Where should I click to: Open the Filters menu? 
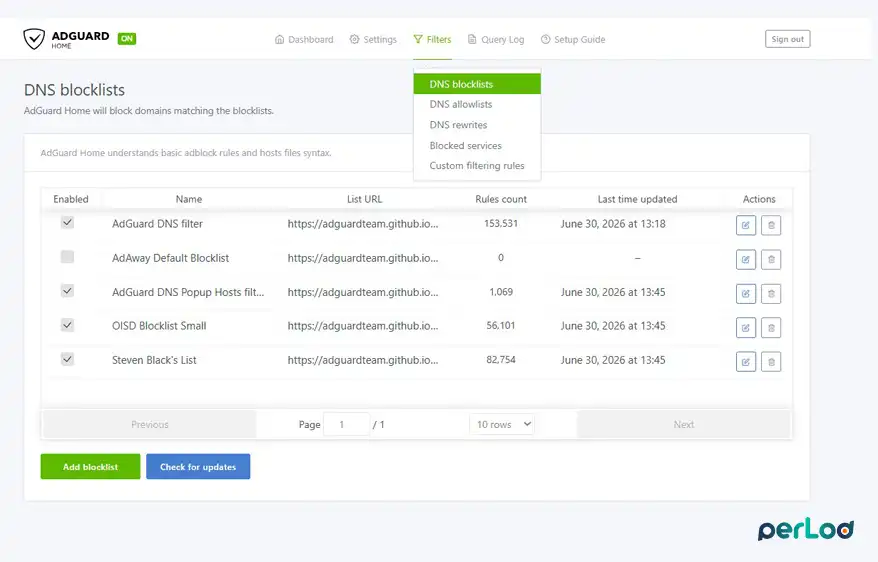point(432,40)
